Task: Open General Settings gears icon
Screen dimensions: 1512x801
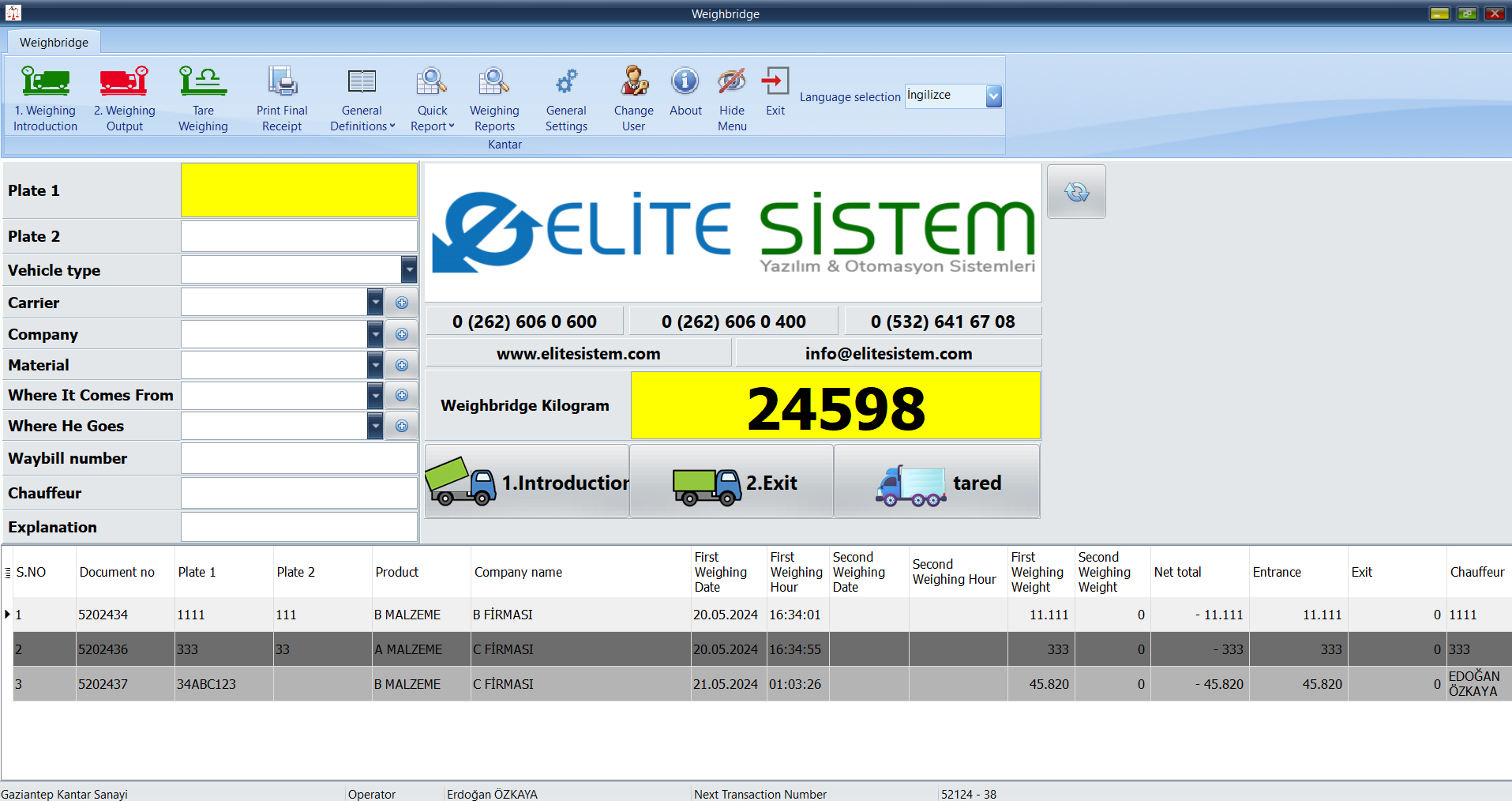Action: 566,81
